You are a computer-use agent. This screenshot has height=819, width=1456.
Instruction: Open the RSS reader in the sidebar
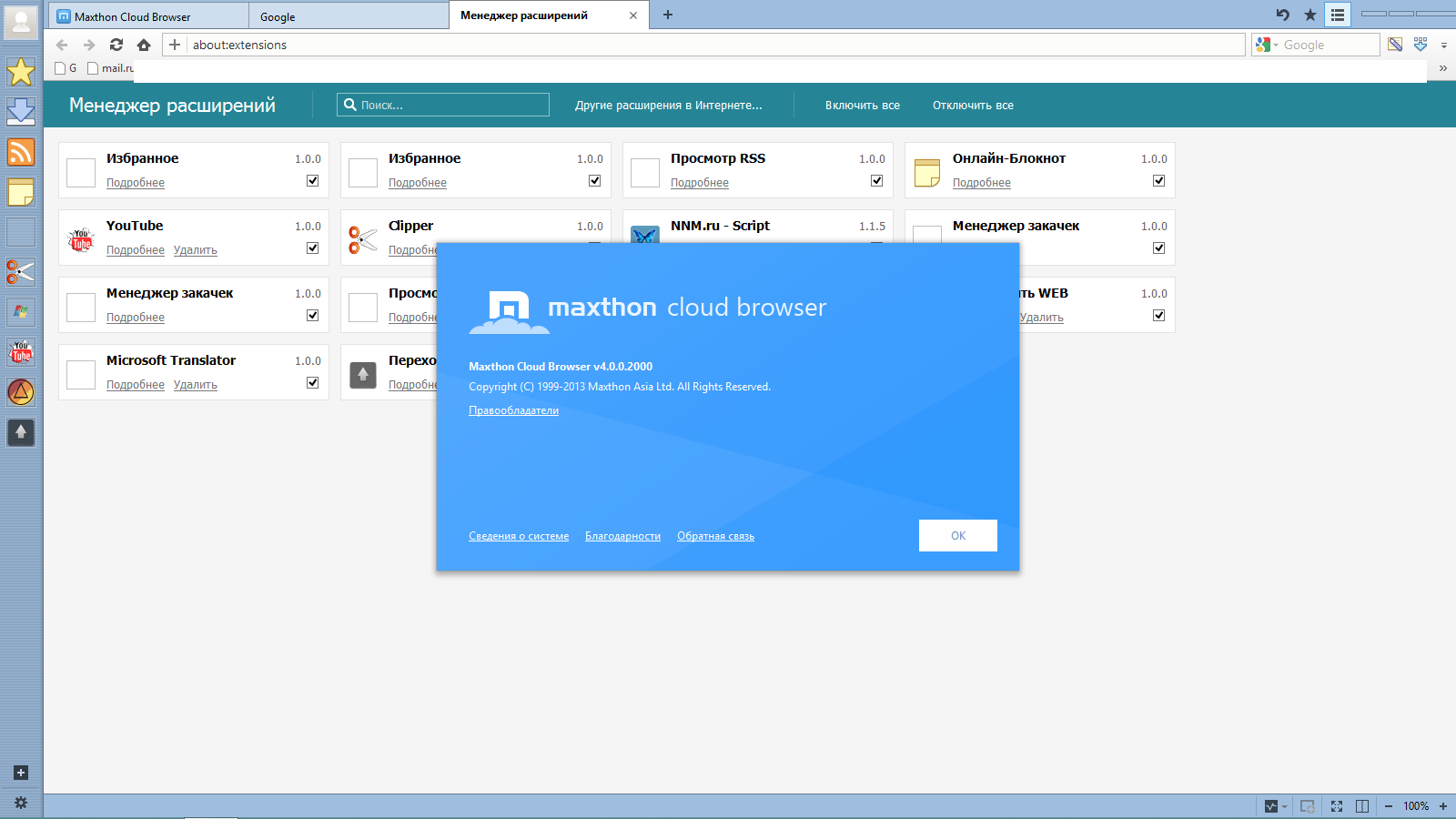[20, 151]
